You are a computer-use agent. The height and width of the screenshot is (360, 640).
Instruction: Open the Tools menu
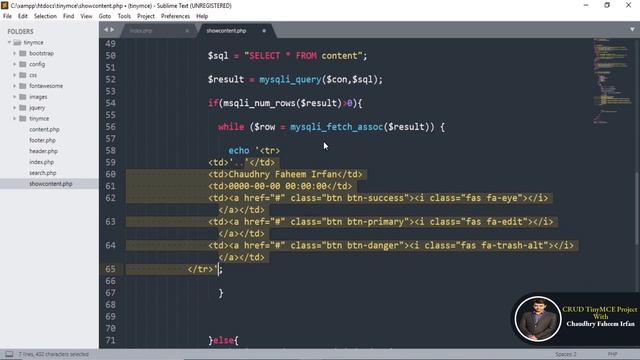[124, 16]
